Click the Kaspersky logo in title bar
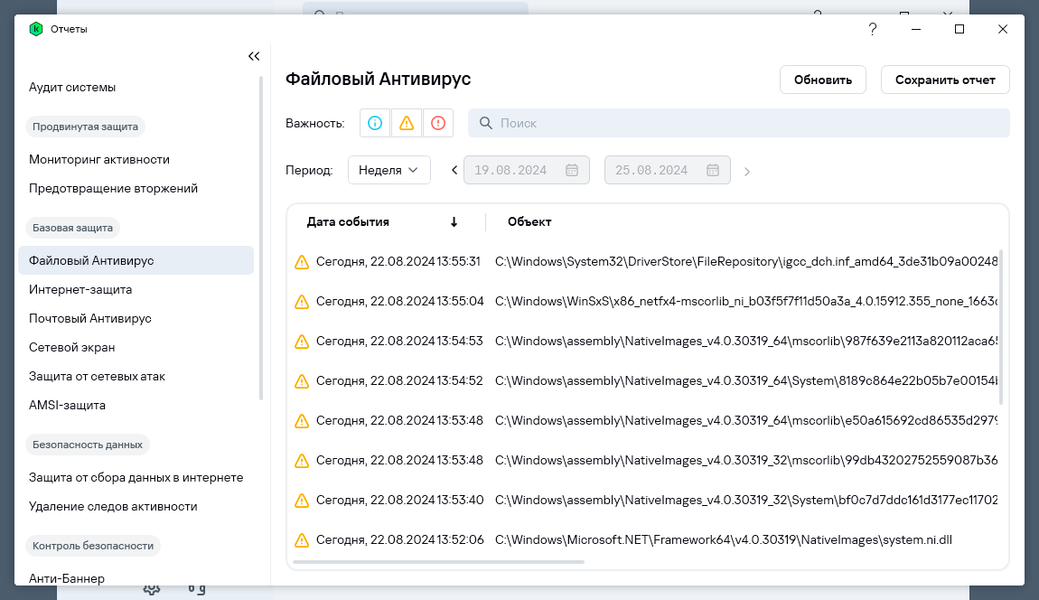Screen dimensions: 1039x600 [36, 29]
